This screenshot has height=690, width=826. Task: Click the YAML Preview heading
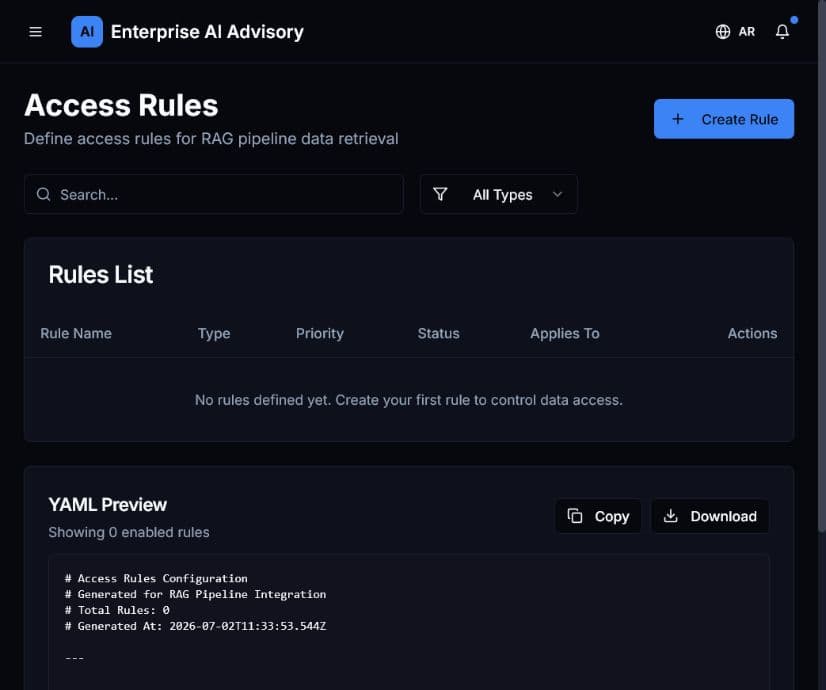pyautogui.click(x=107, y=505)
